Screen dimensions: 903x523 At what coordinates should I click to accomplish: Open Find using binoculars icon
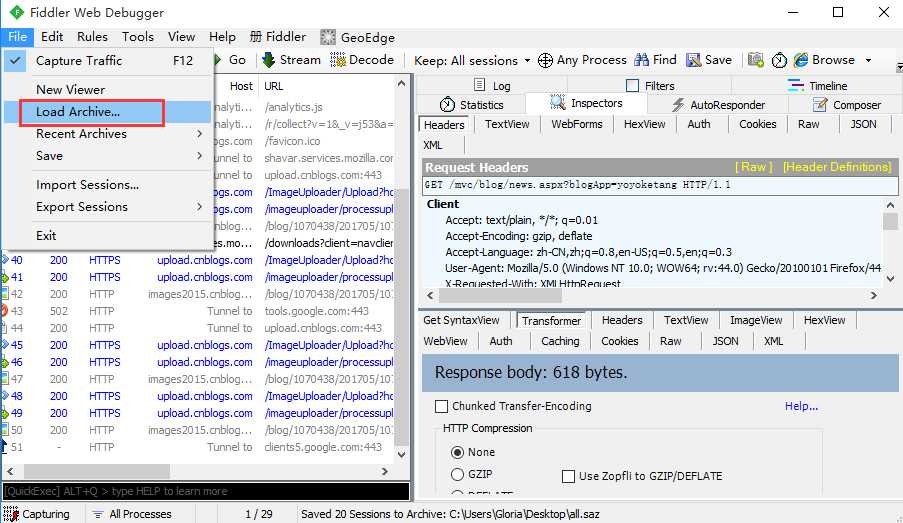pos(642,60)
